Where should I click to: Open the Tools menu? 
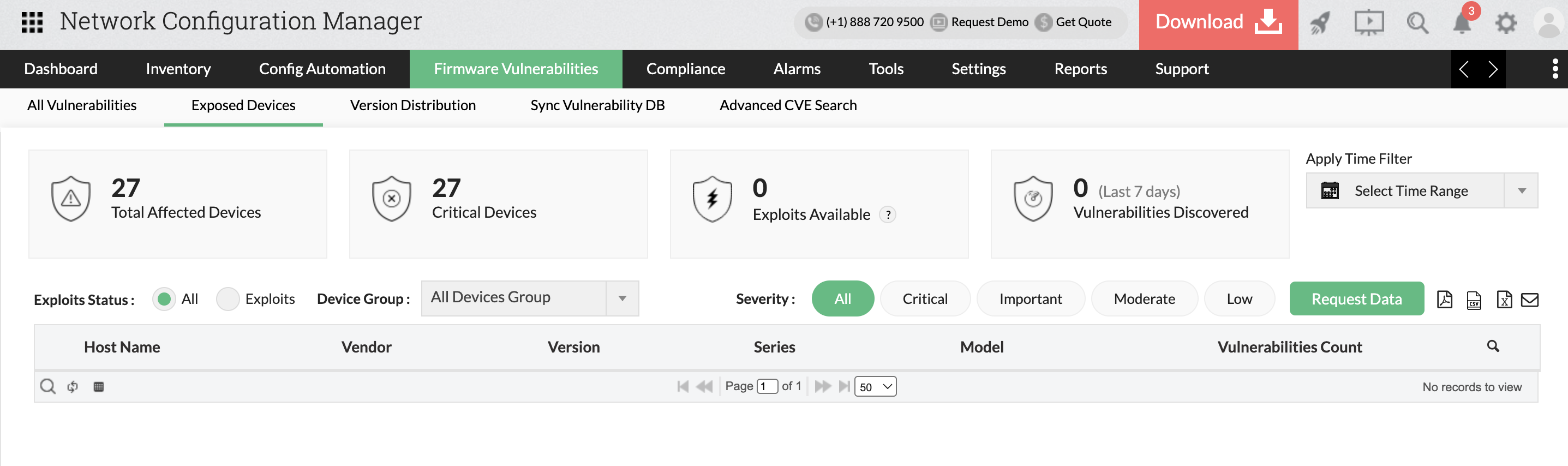pyautogui.click(x=885, y=69)
